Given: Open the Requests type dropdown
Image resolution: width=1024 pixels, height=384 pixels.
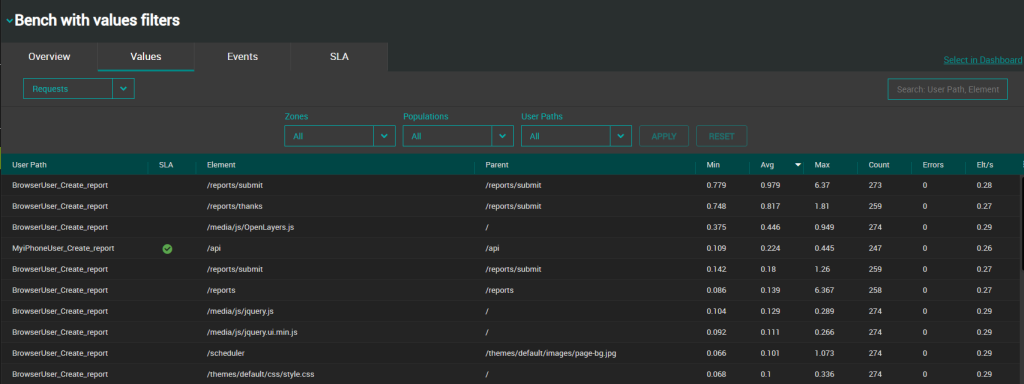Looking at the screenshot, I should pyautogui.click(x=78, y=89).
